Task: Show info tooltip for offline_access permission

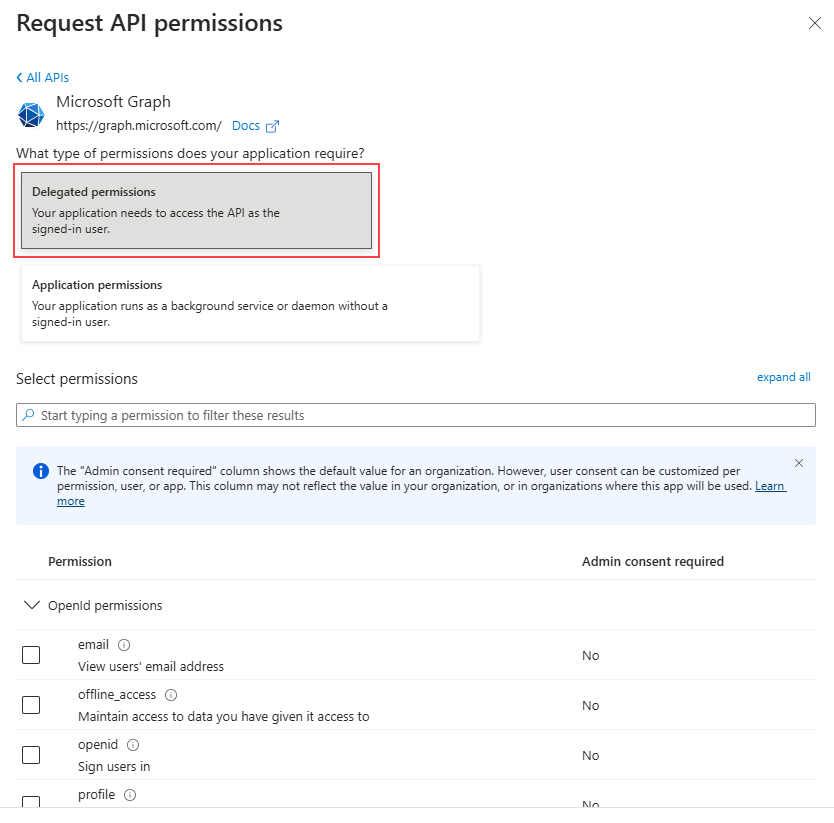Action: [171, 695]
